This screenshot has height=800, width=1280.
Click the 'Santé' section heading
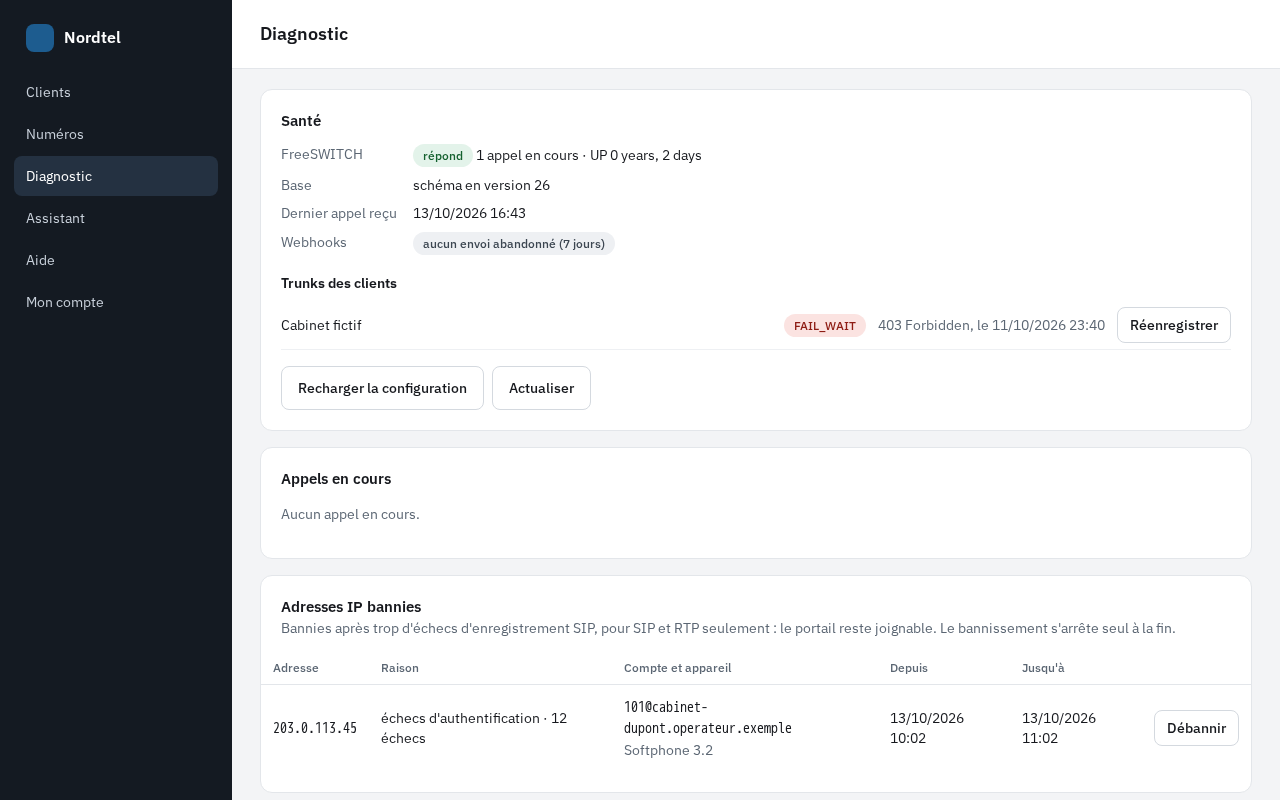point(301,121)
